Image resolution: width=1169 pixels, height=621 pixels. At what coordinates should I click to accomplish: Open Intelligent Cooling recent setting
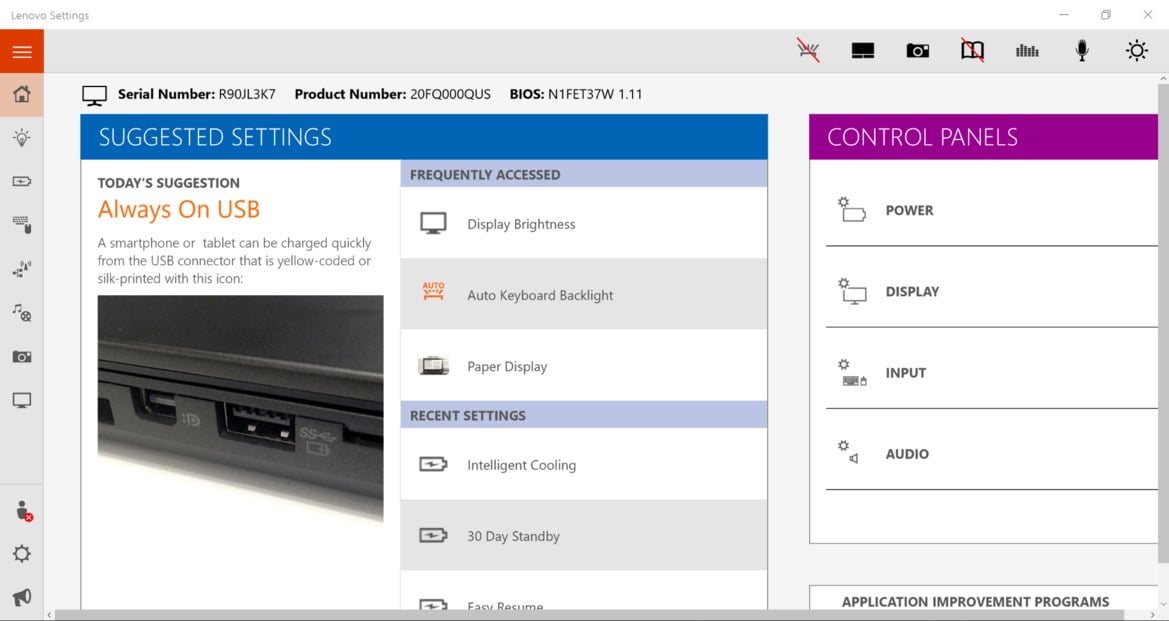point(584,464)
